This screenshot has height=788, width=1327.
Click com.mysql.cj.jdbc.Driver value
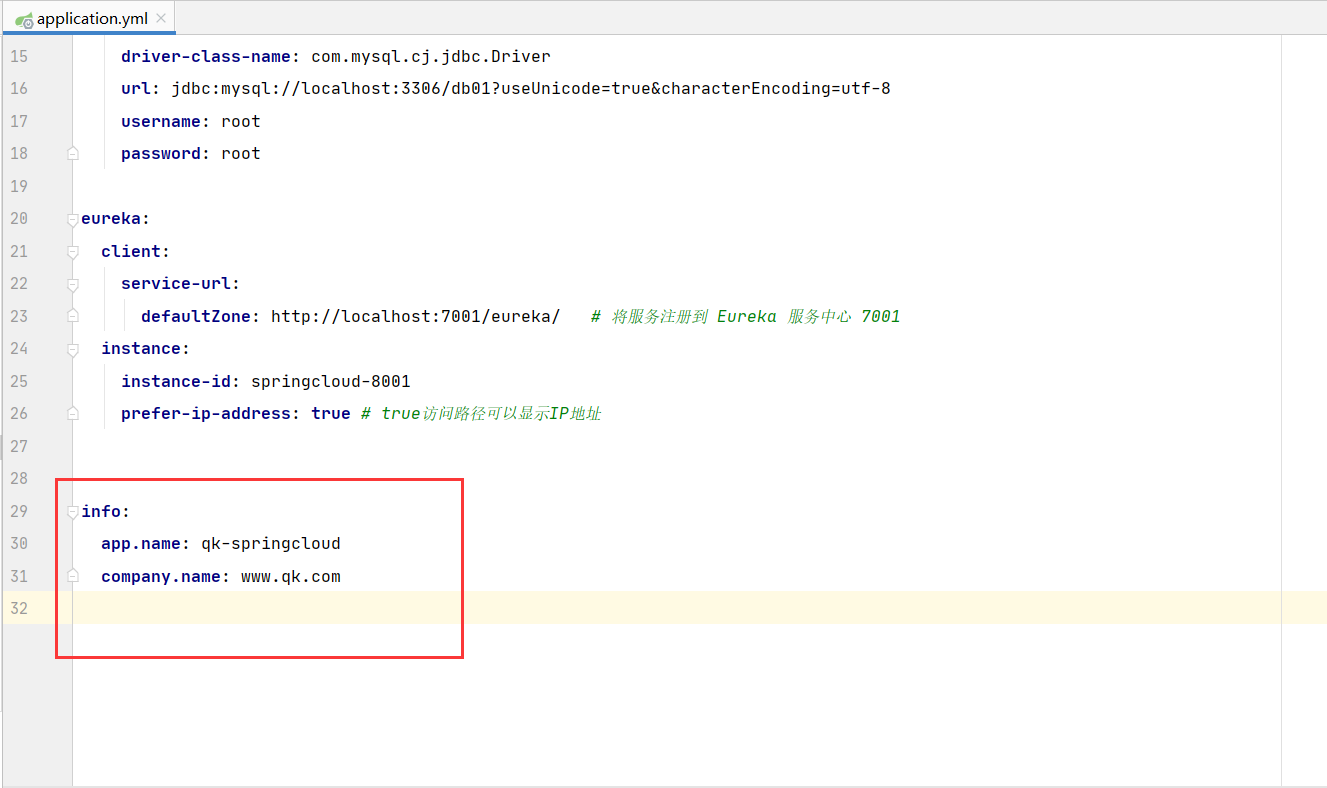point(431,56)
